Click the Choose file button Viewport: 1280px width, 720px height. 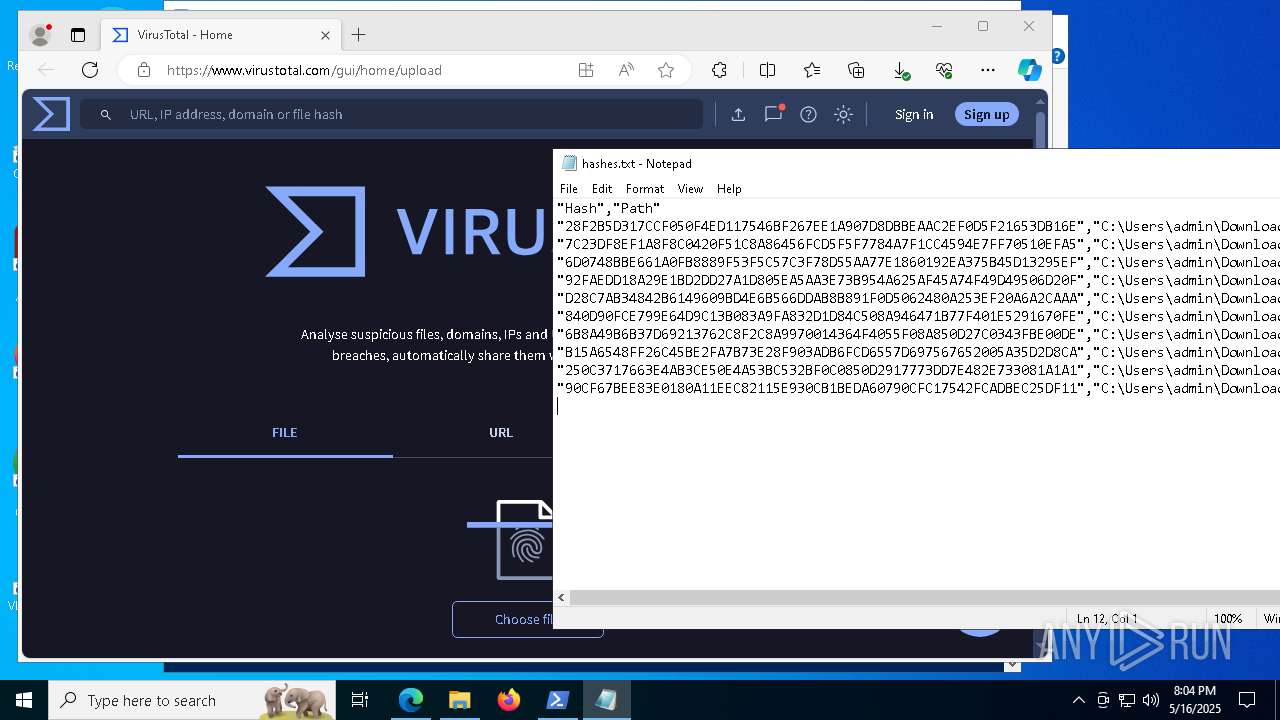502,619
